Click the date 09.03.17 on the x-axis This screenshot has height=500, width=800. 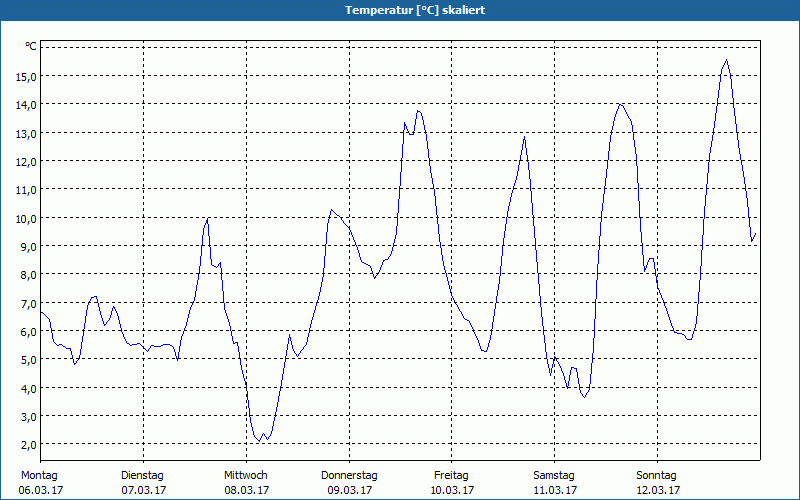(349, 490)
